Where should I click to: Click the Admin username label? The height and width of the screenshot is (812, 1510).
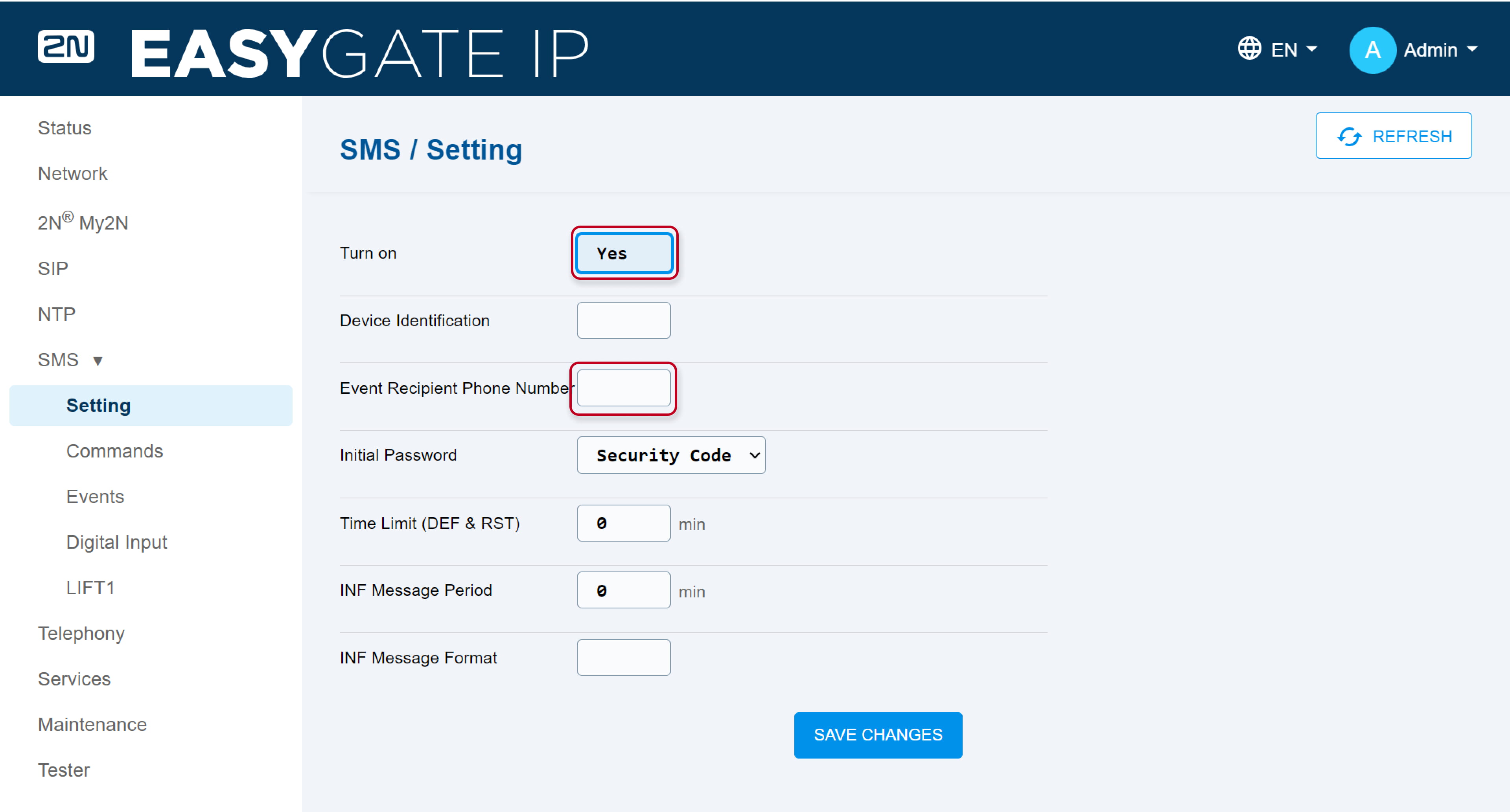[x=1430, y=50]
